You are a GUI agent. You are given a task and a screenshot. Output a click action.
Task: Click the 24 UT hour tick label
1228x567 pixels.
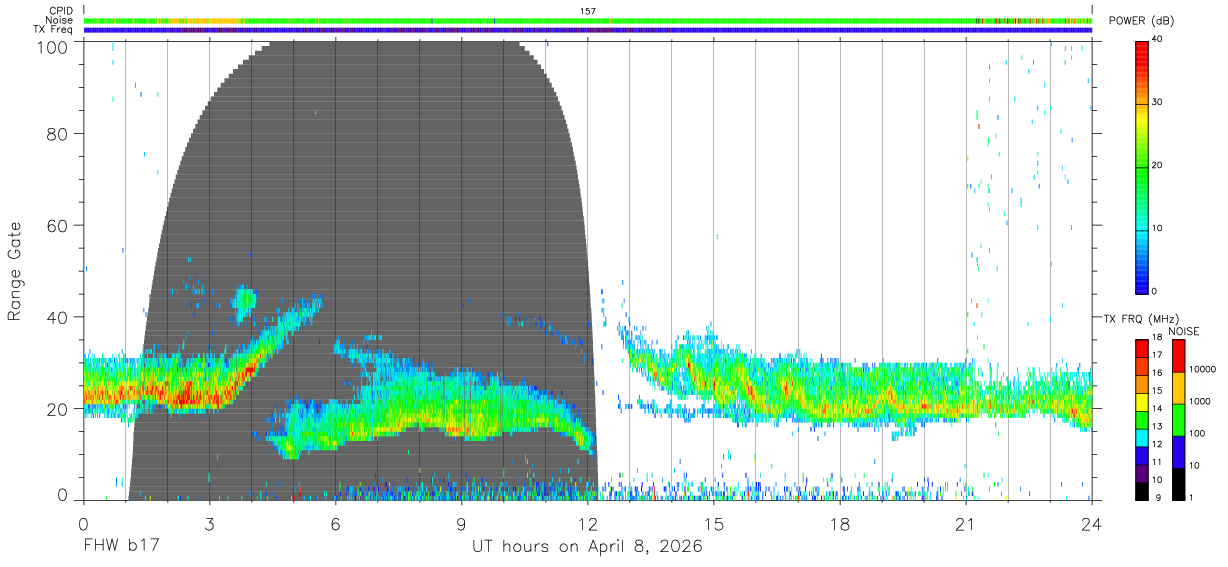coord(1092,524)
